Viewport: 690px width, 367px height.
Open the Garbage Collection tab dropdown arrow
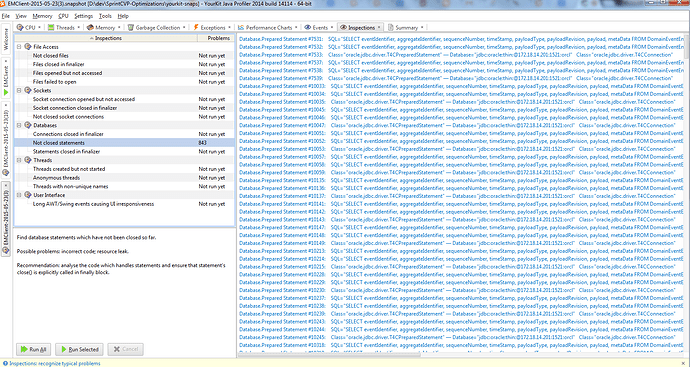(x=184, y=27)
